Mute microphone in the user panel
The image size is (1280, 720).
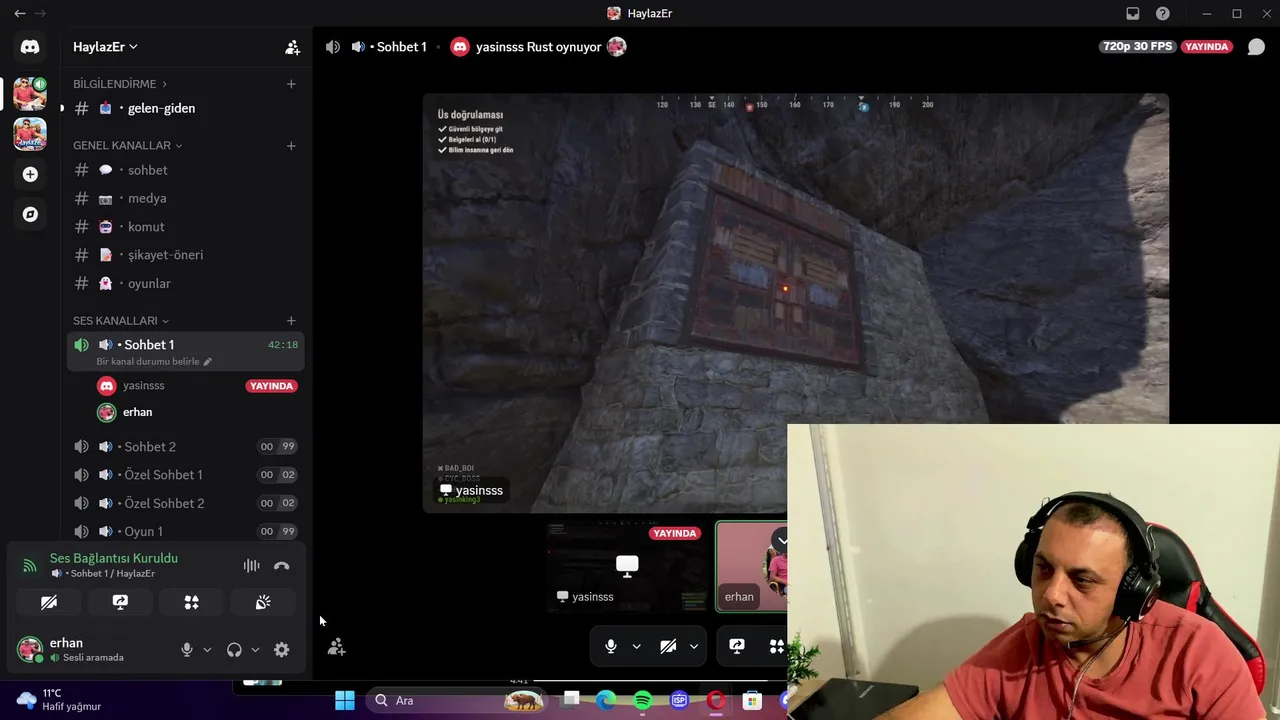[x=186, y=650]
